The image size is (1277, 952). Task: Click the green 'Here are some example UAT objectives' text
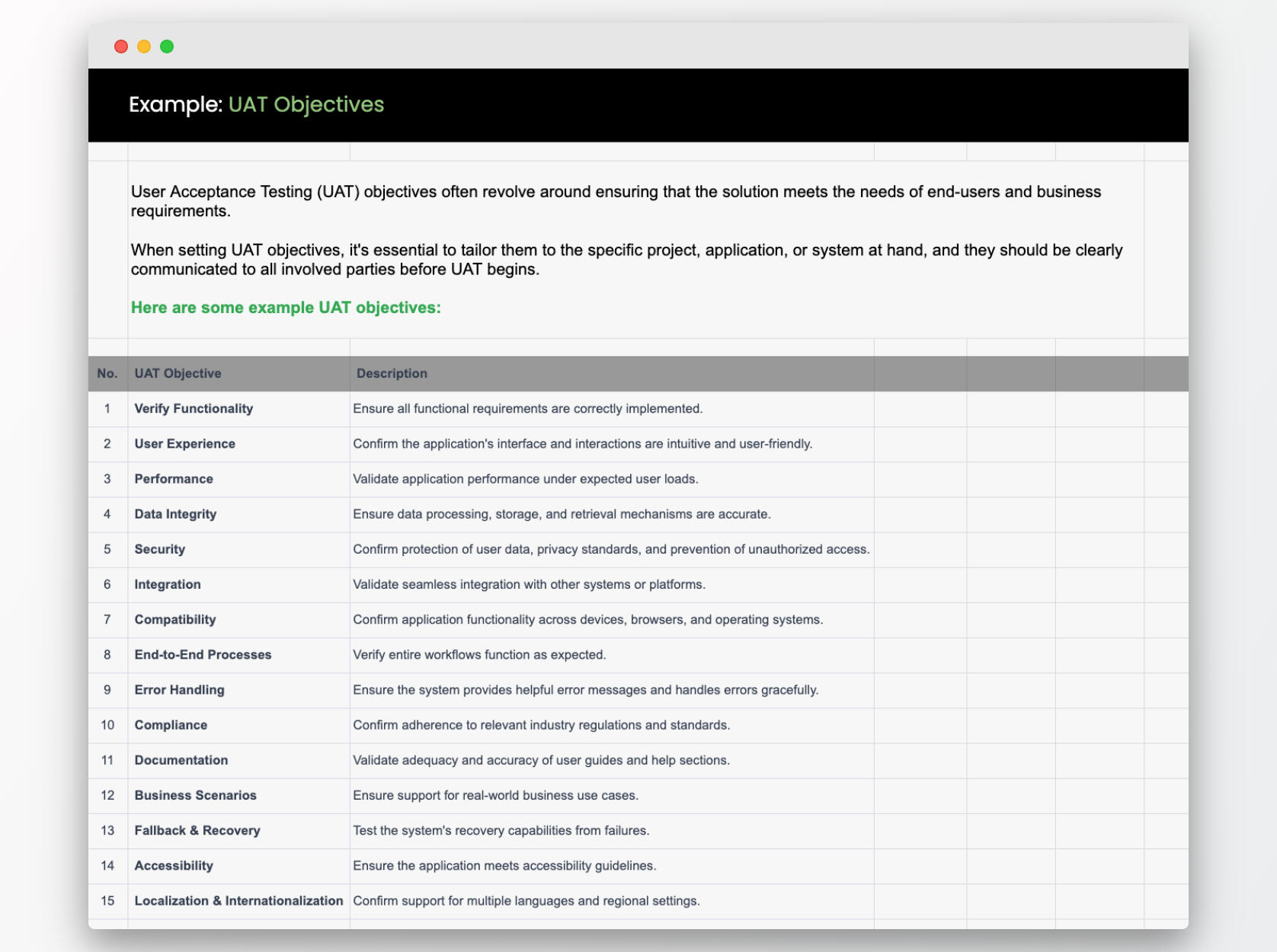click(286, 308)
